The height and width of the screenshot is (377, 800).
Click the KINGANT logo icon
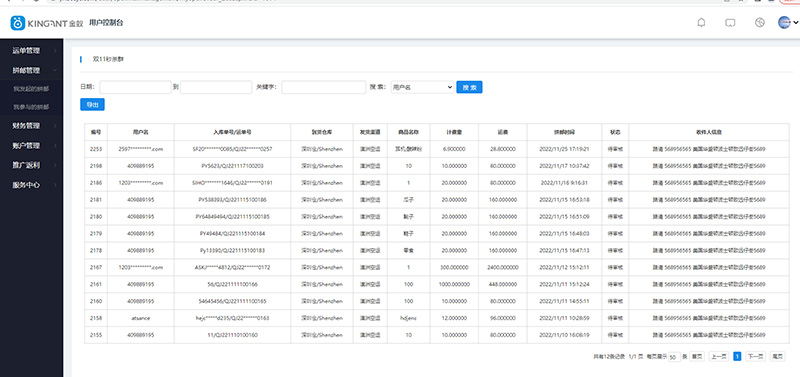click(18, 23)
